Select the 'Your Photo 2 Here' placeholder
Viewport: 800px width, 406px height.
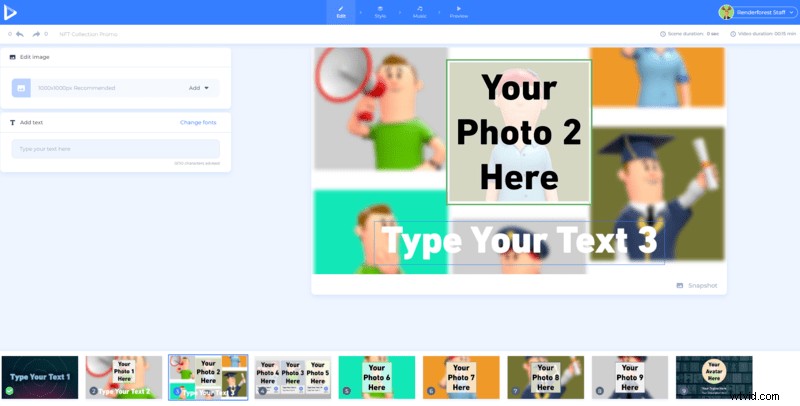pyautogui.click(x=519, y=131)
